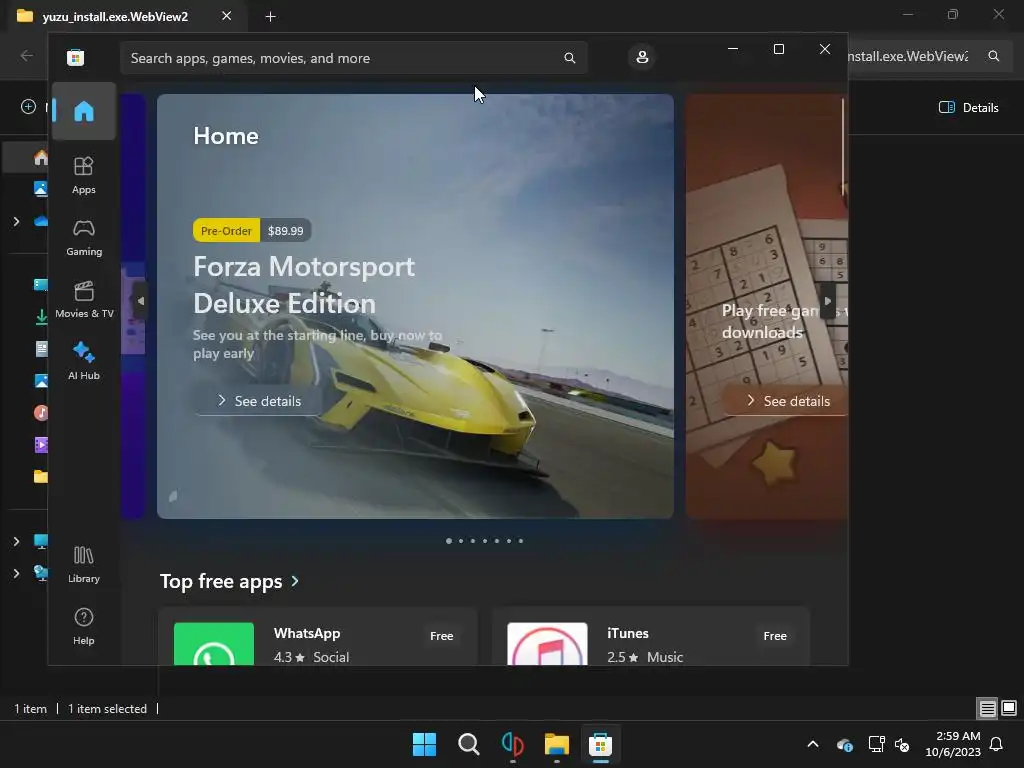Show hidden system tray icons

point(813,744)
